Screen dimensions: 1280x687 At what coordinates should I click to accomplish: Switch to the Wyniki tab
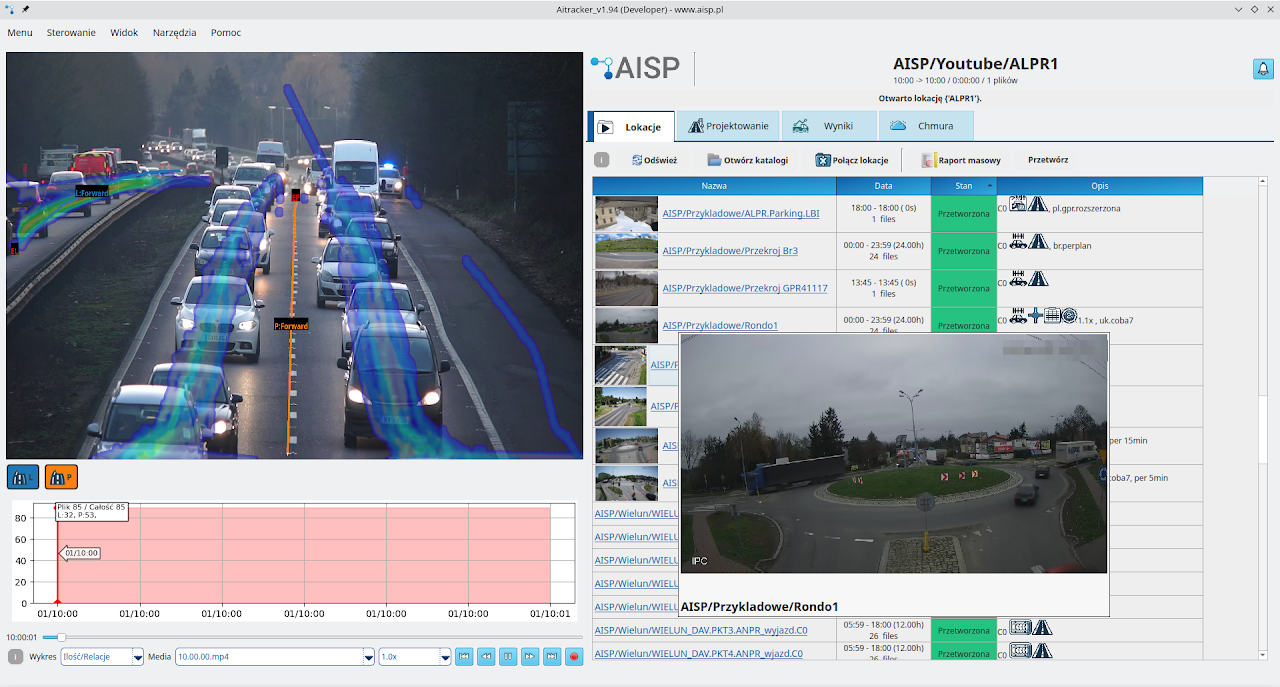829,126
